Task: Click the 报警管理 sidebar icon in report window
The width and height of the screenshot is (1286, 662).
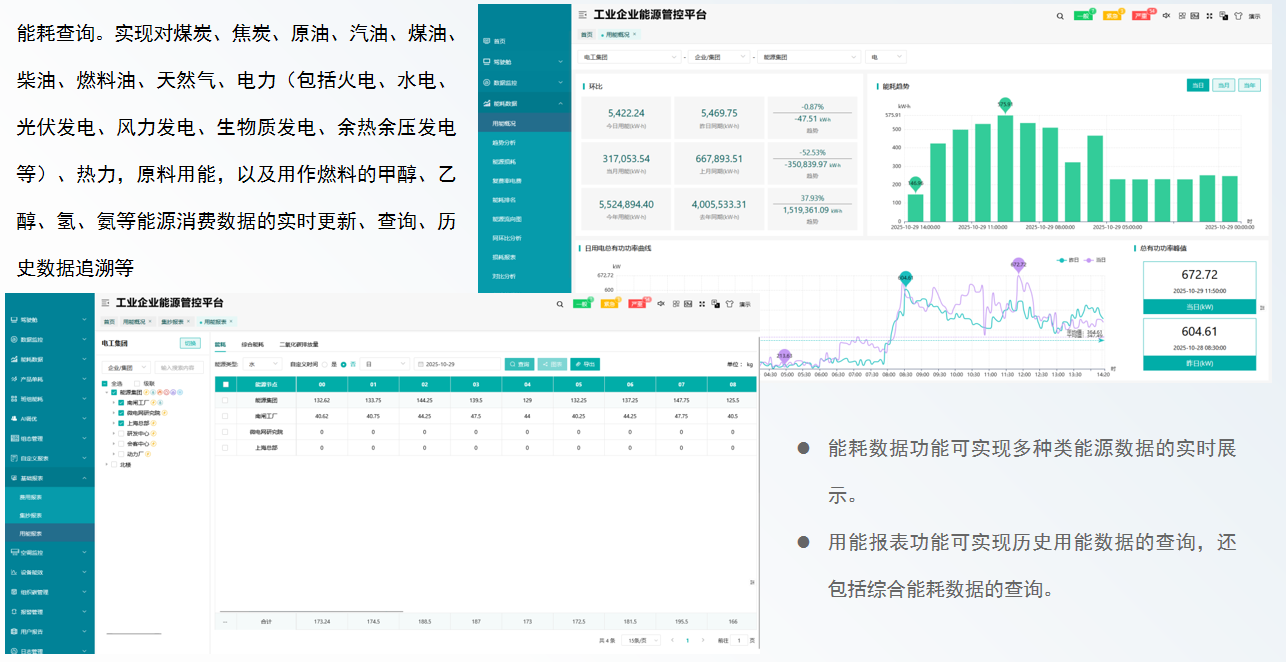Action: pyautogui.click(x=13, y=611)
